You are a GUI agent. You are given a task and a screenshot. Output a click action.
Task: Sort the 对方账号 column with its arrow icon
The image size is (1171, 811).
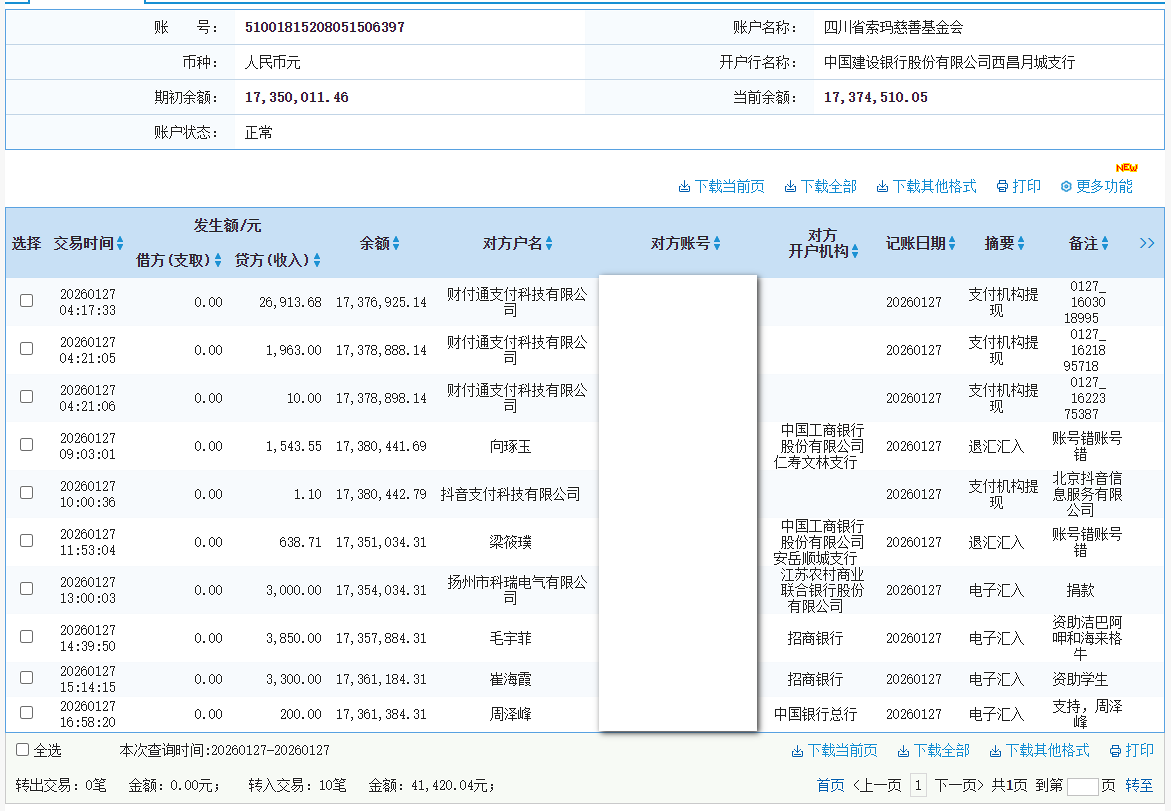coord(718,242)
